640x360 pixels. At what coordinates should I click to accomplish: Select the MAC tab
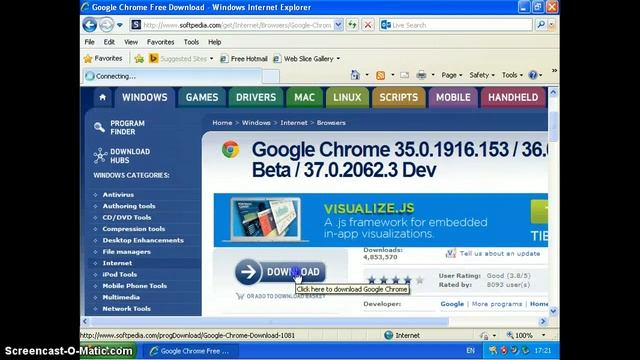click(x=304, y=98)
